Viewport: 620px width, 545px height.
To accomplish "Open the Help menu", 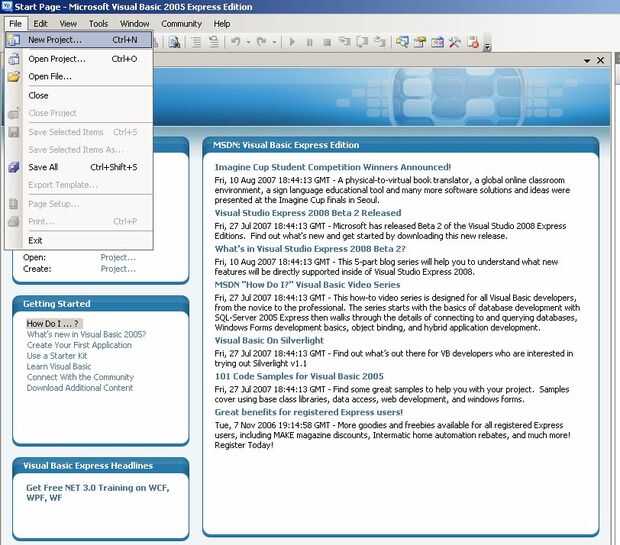I will [222, 24].
